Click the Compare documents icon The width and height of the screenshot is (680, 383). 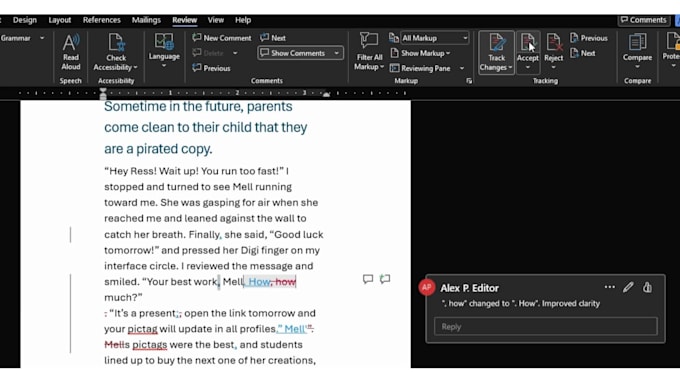[x=637, y=42]
